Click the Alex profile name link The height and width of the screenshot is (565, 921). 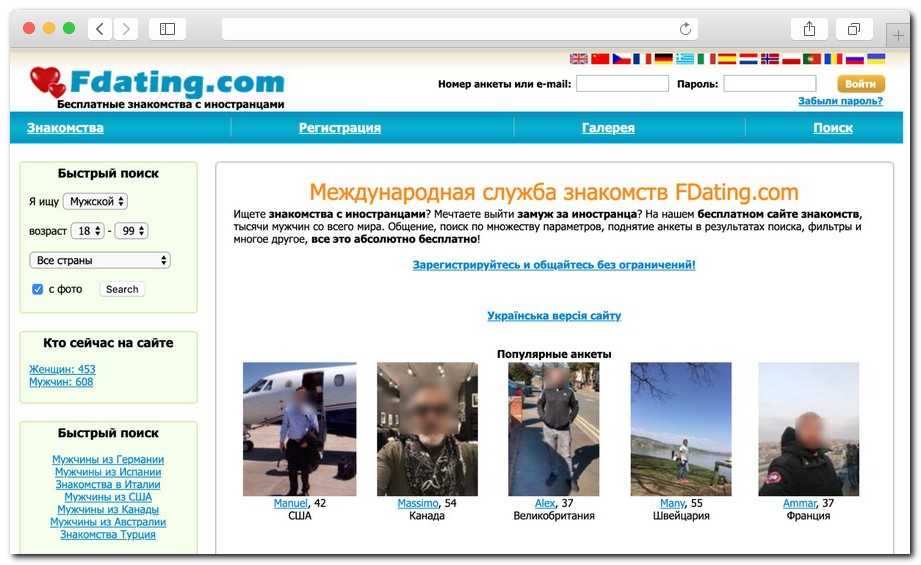(544, 504)
